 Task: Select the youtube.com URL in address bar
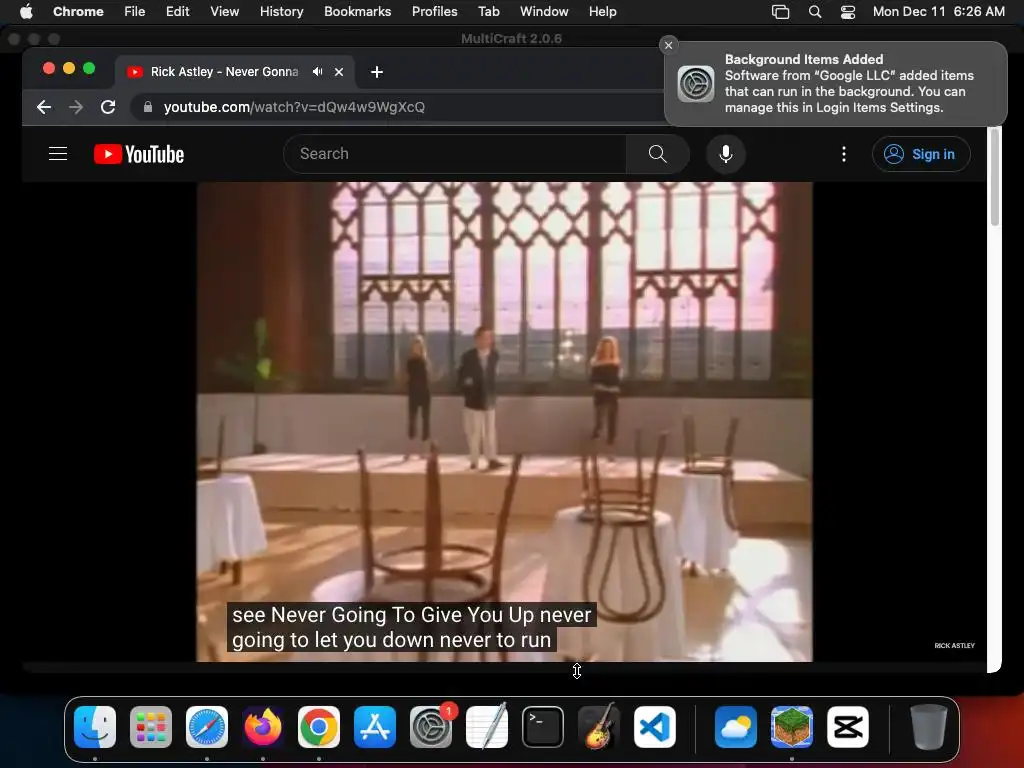[x=294, y=107]
